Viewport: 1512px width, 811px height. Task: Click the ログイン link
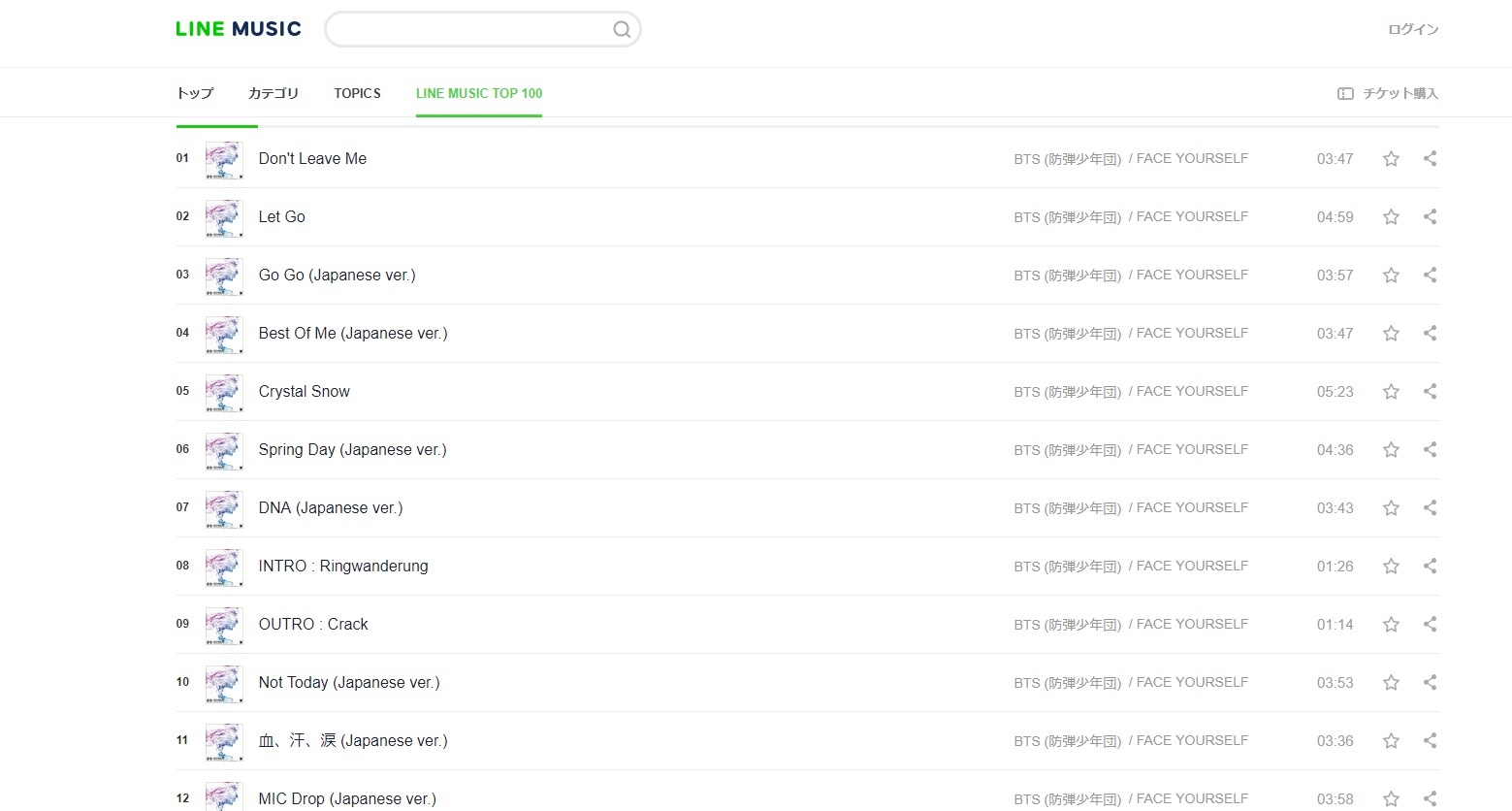point(1413,29)
